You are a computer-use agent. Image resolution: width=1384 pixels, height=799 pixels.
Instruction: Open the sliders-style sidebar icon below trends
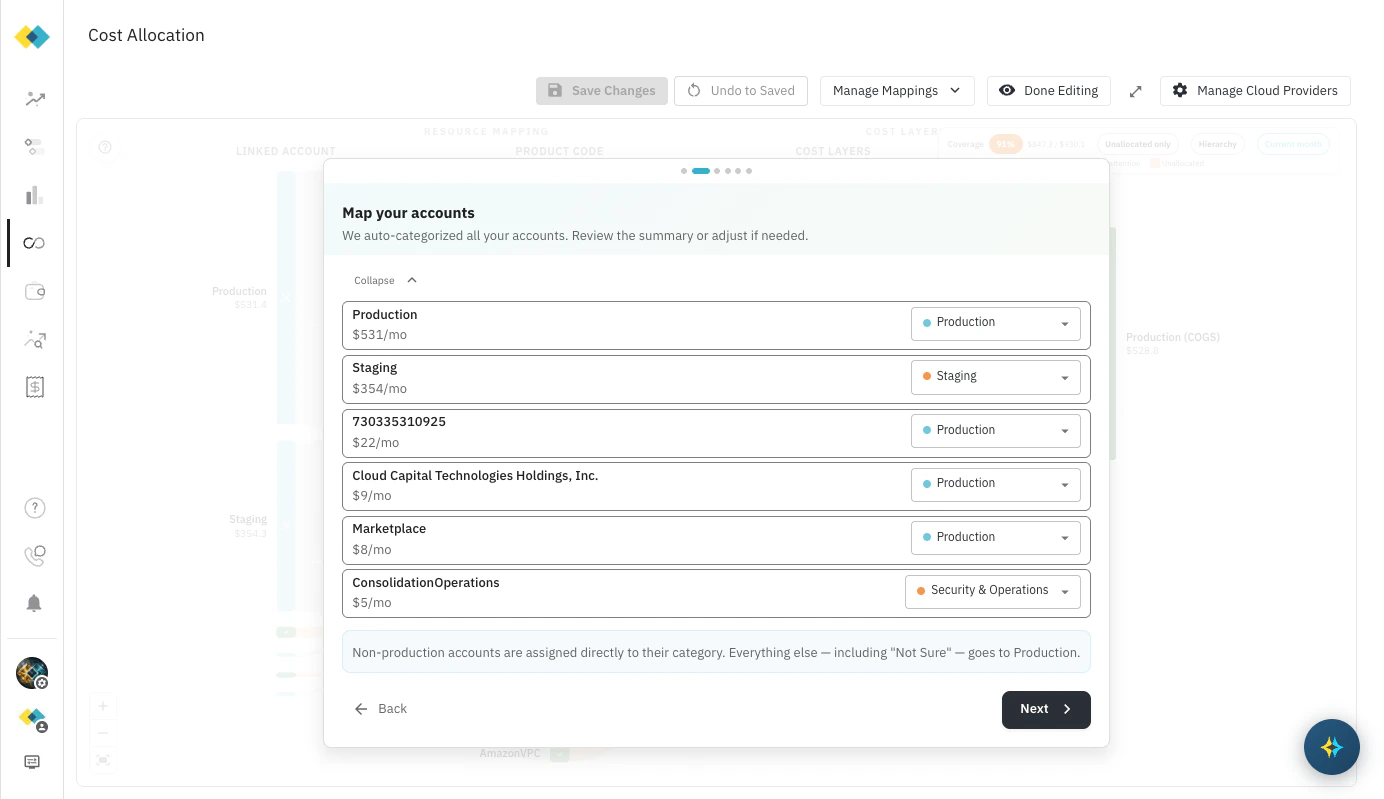(x=35, y=147)
